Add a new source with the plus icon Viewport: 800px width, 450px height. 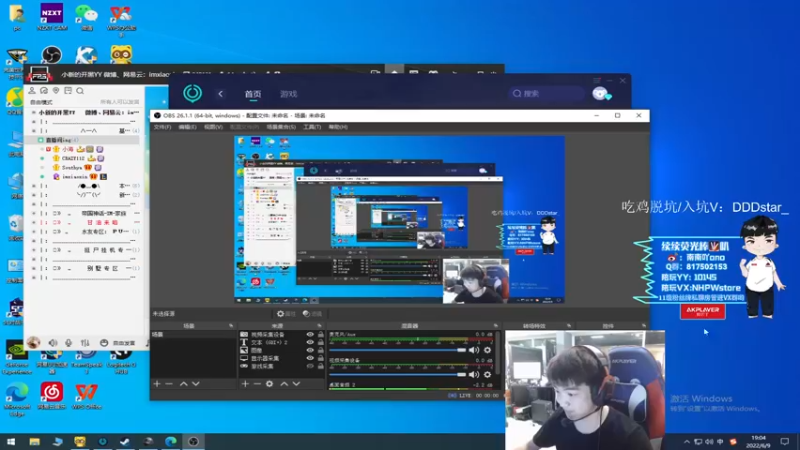[245, 384]
